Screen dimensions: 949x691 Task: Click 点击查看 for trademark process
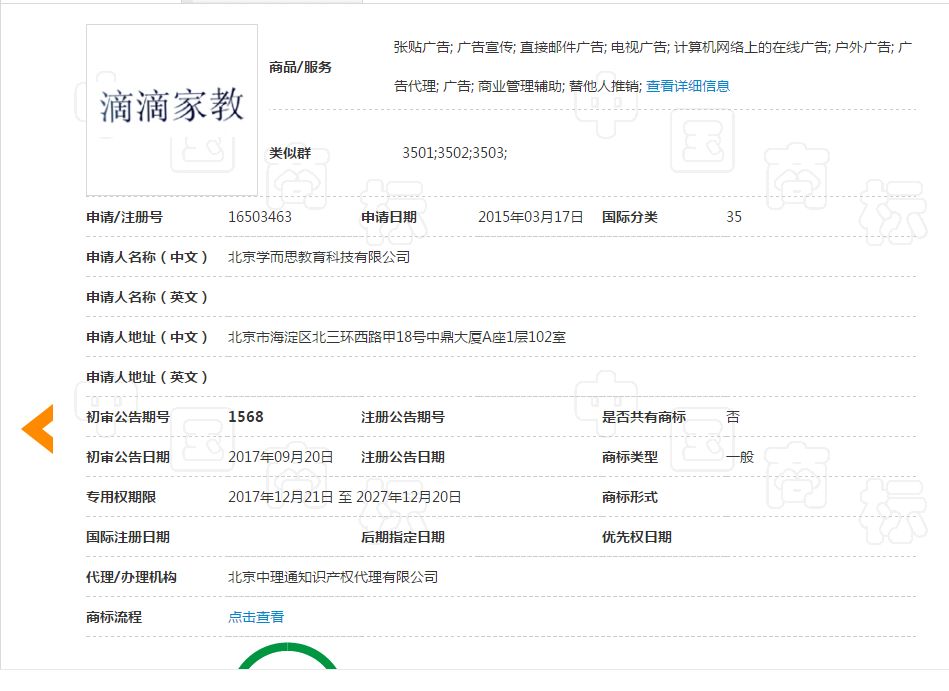(x=256, y=617)
